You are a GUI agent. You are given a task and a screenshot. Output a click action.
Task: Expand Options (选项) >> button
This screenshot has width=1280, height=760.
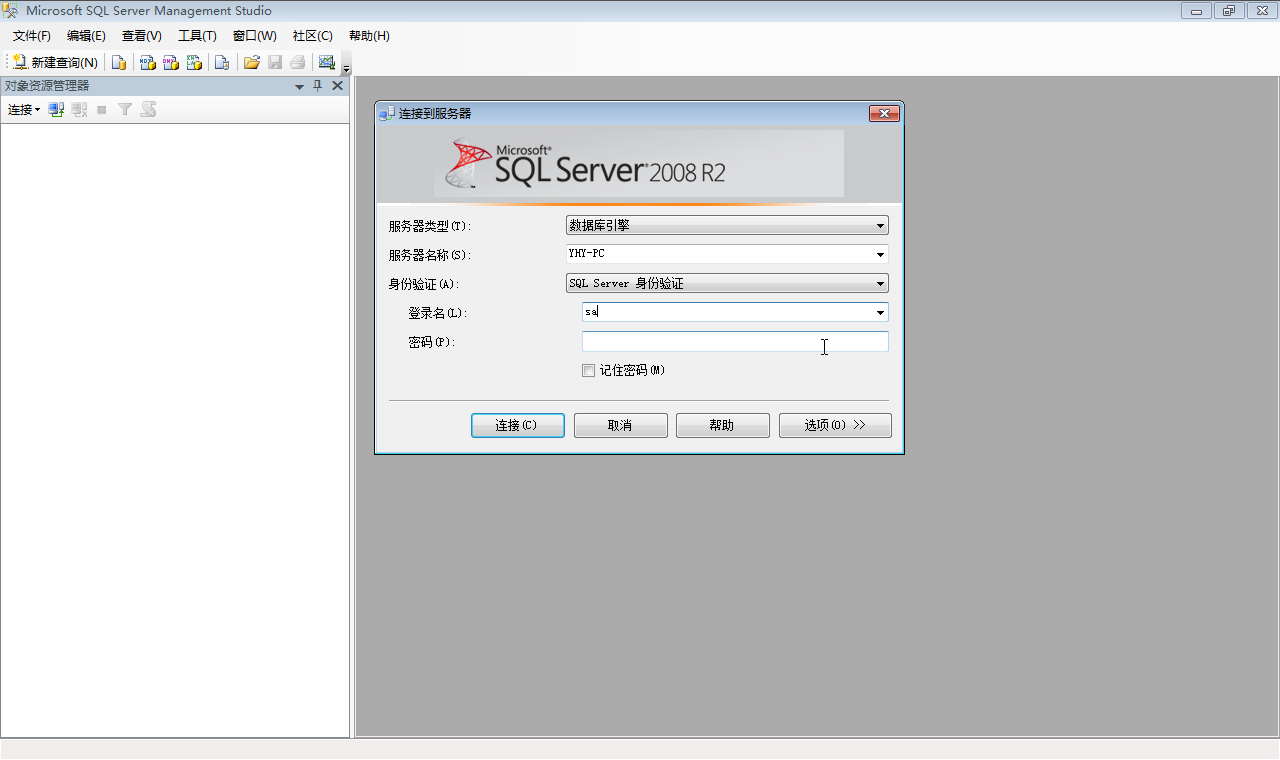coord(835,426)
